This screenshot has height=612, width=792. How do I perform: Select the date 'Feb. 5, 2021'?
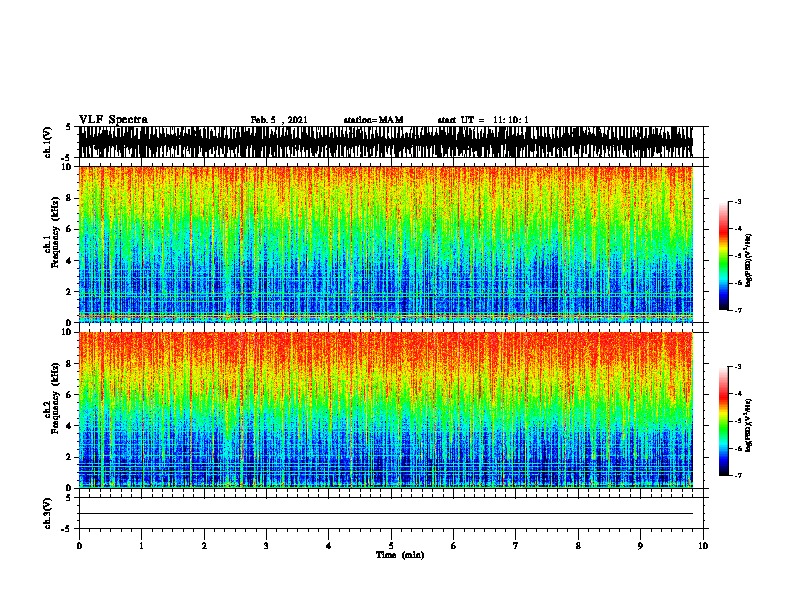pyautogui.click(x=279, y=120)
